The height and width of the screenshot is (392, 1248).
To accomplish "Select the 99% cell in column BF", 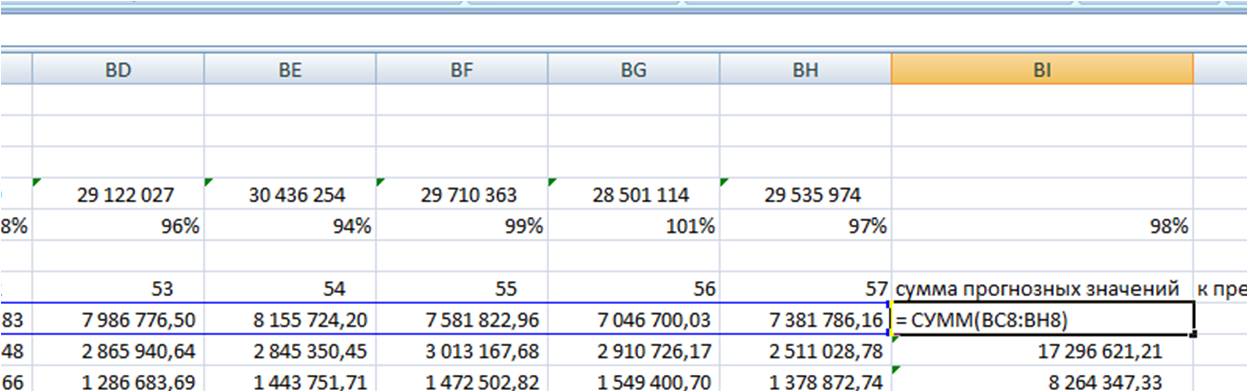I will click(x=462, y=226).
